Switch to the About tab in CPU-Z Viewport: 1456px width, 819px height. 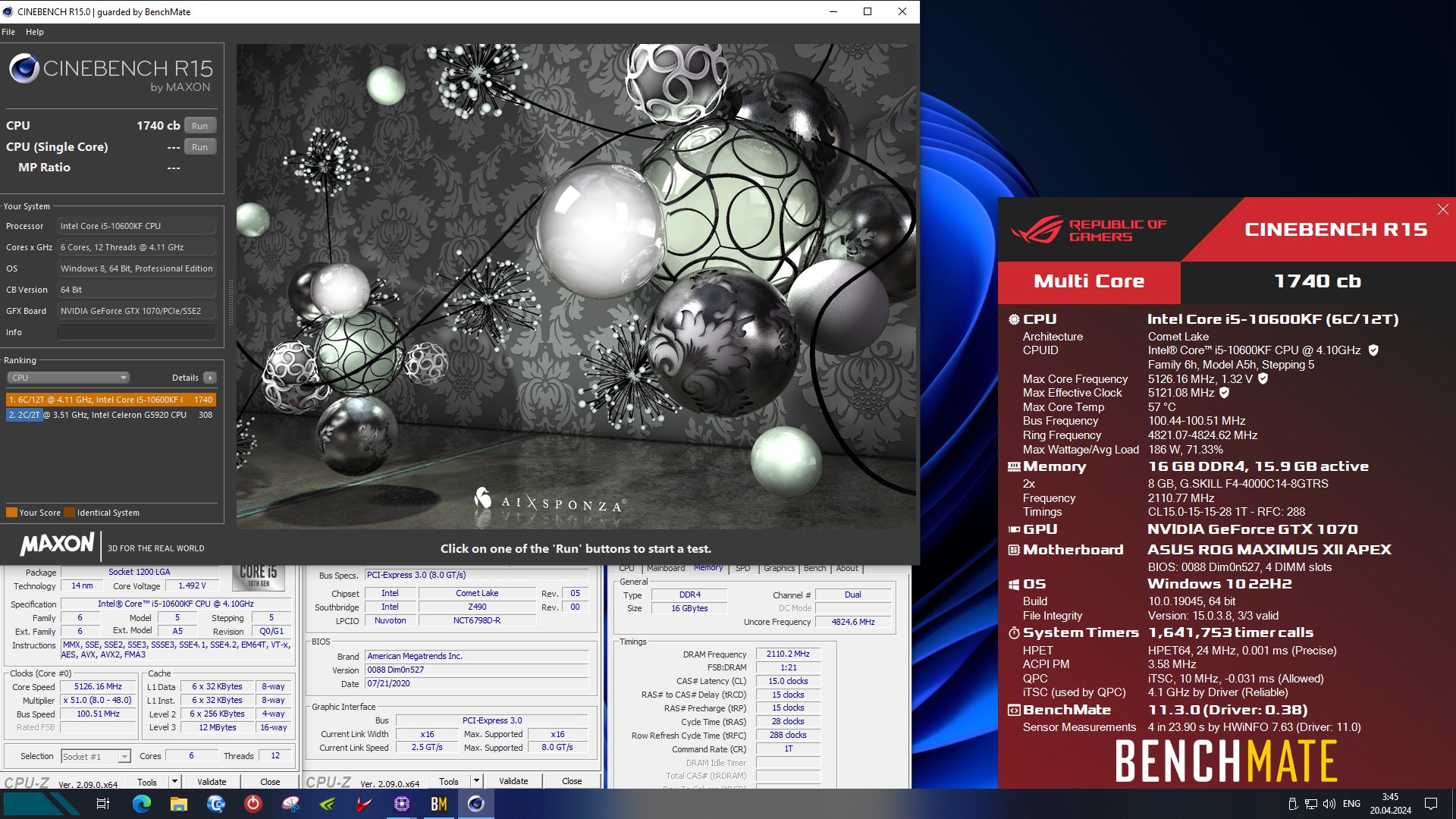pos(847,568)
